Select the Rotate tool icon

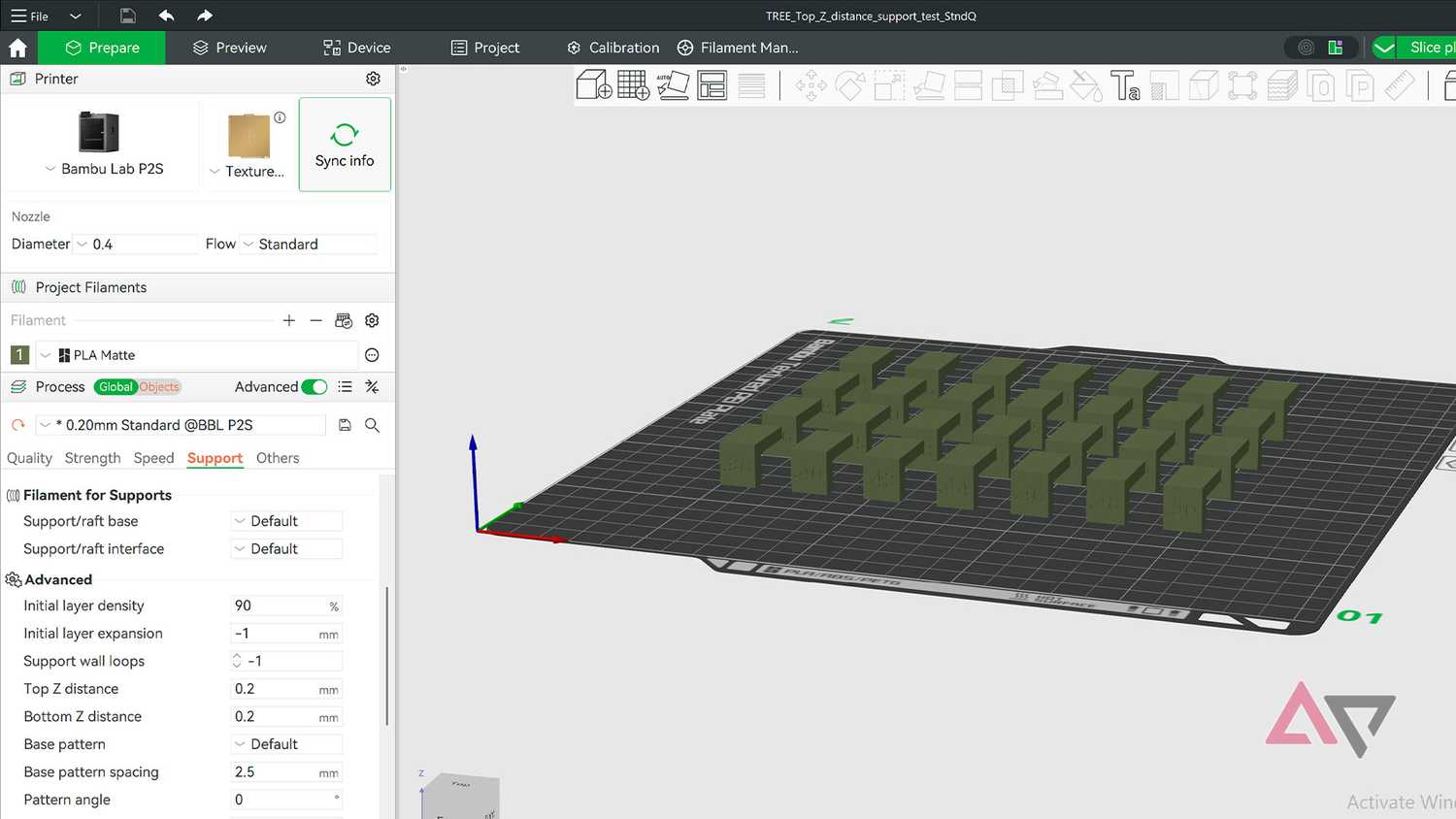[x=850, y=85]
